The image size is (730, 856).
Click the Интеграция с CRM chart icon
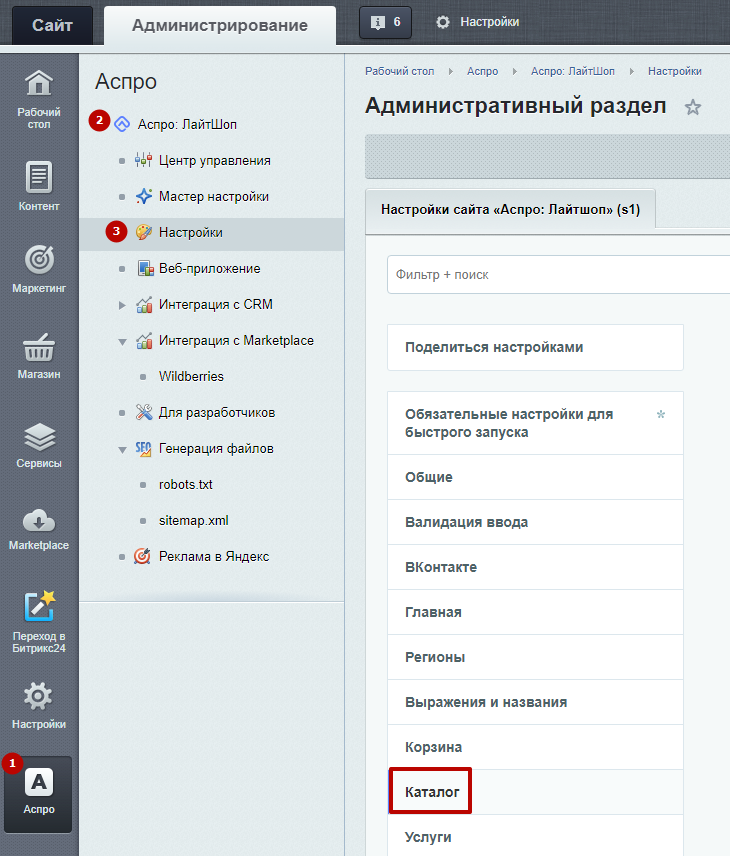click(144, 304)
